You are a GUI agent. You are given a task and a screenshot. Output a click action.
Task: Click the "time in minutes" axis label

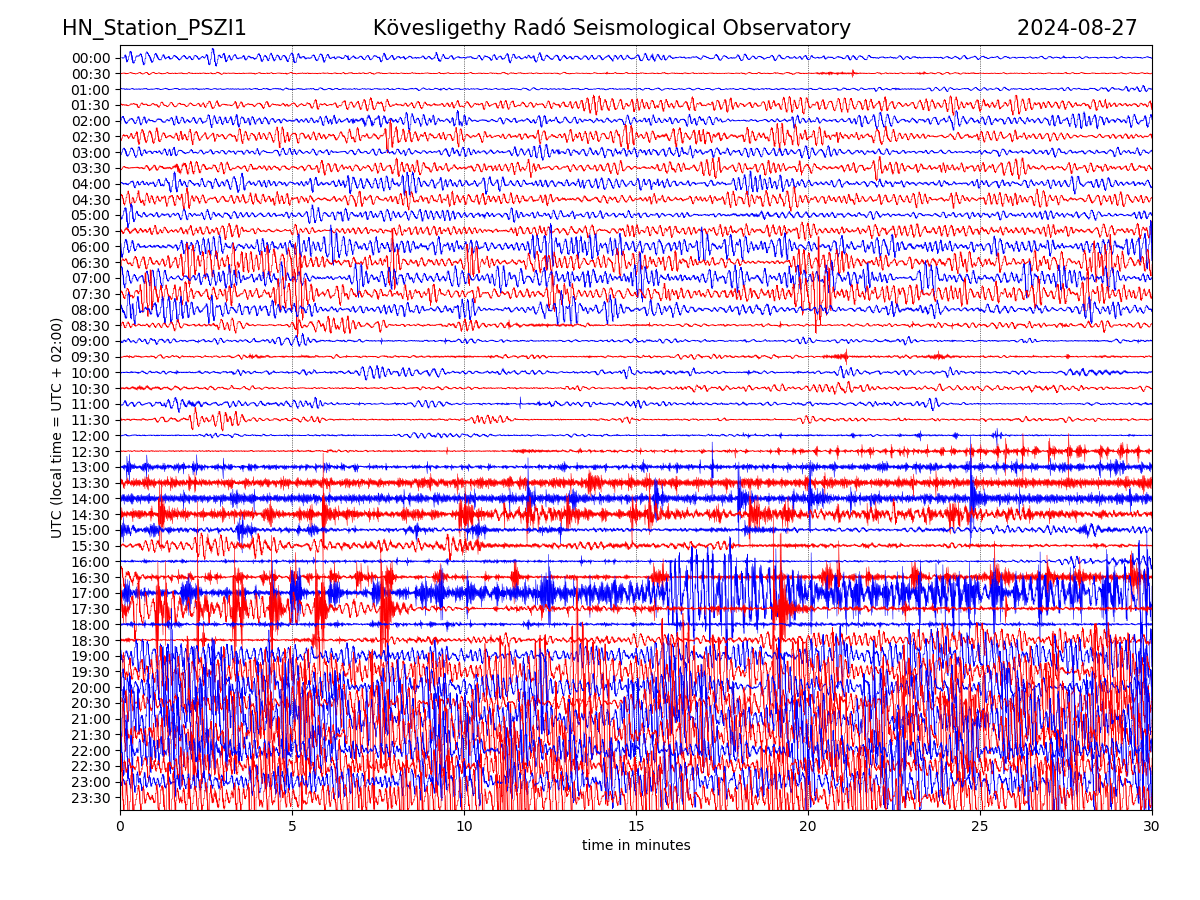pos(636,846)
